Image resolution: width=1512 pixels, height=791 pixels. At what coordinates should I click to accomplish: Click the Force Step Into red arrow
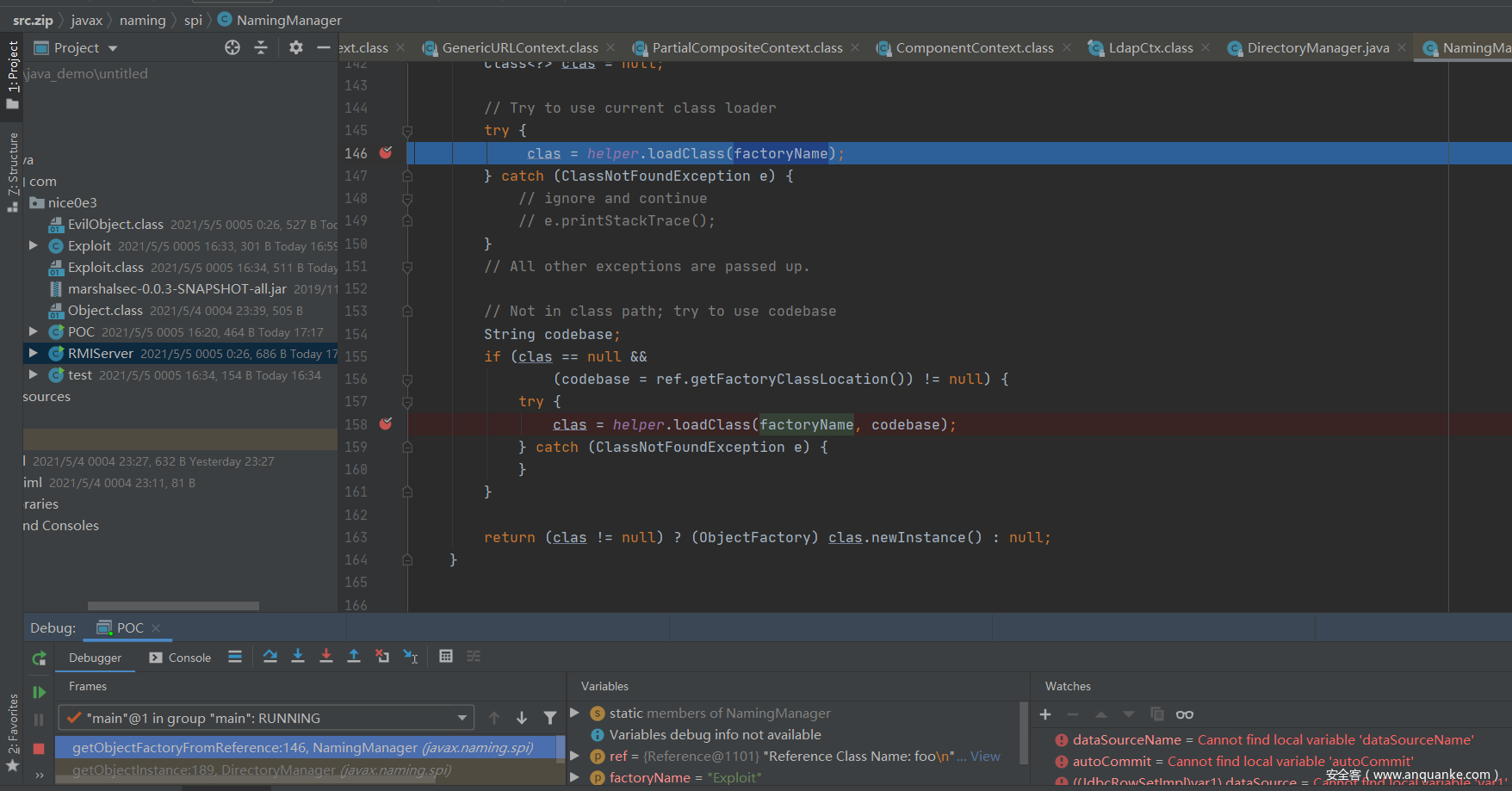coord(325,657)
